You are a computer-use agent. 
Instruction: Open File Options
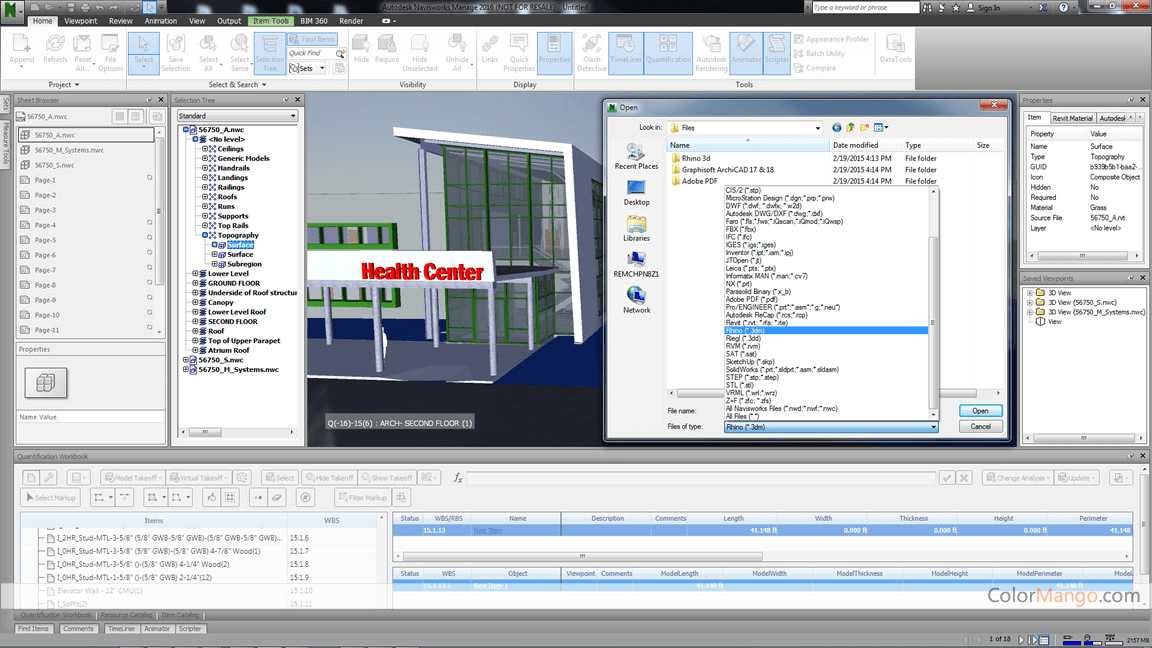(109, 52)
